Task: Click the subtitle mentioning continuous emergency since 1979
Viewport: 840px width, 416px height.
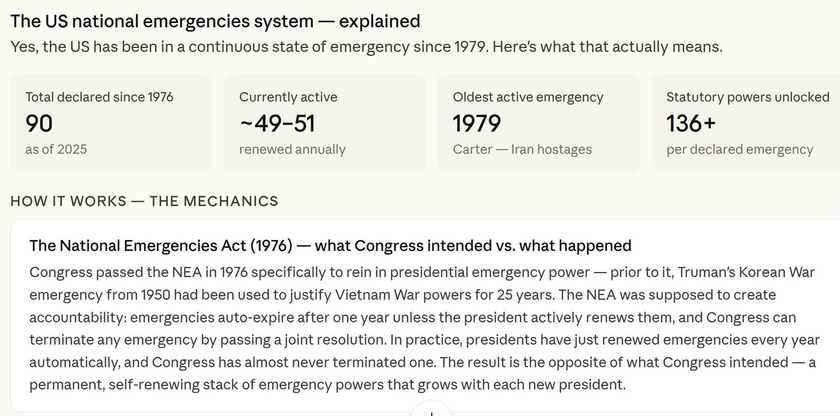Action: pos(366,47)
